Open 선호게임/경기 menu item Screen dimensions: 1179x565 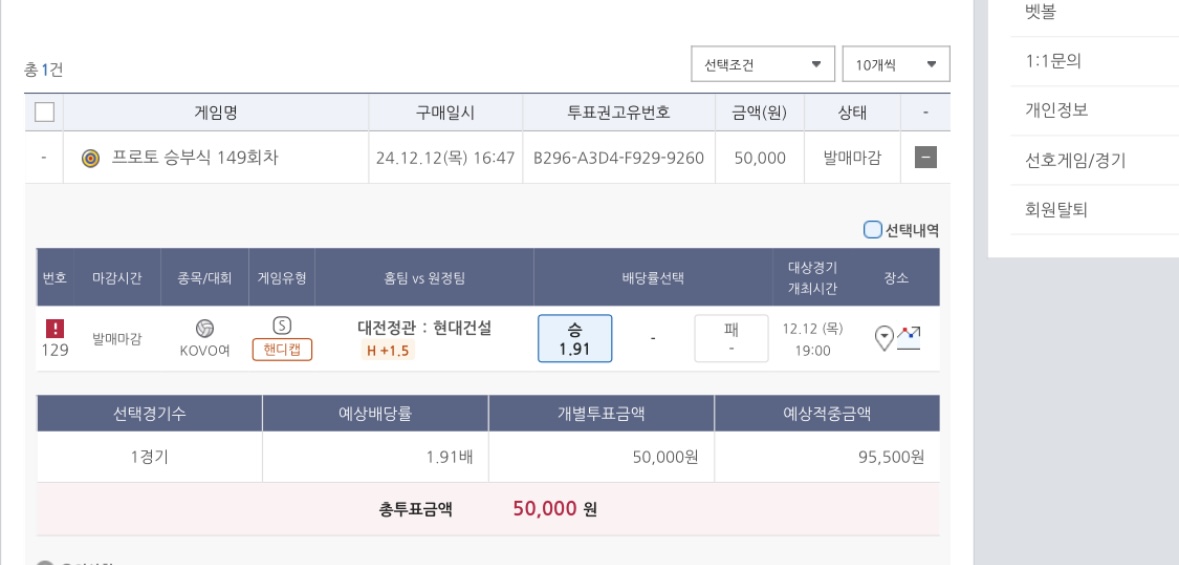click(x=1069, y=161)
